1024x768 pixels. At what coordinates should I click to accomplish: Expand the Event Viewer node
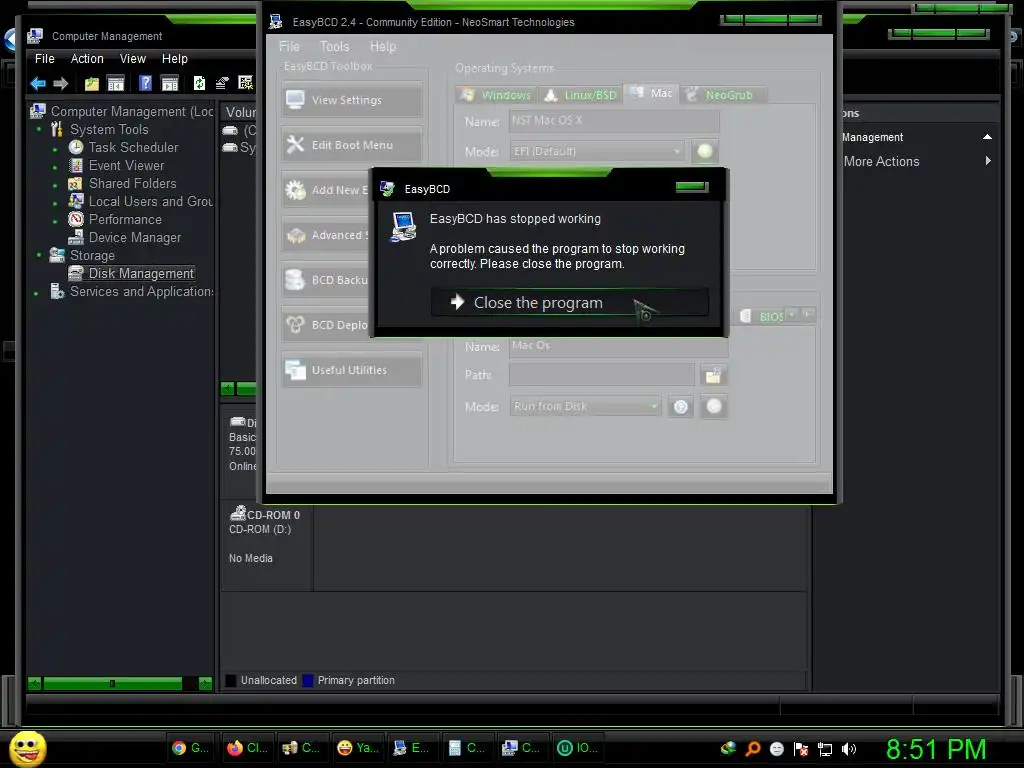point(55,167)
